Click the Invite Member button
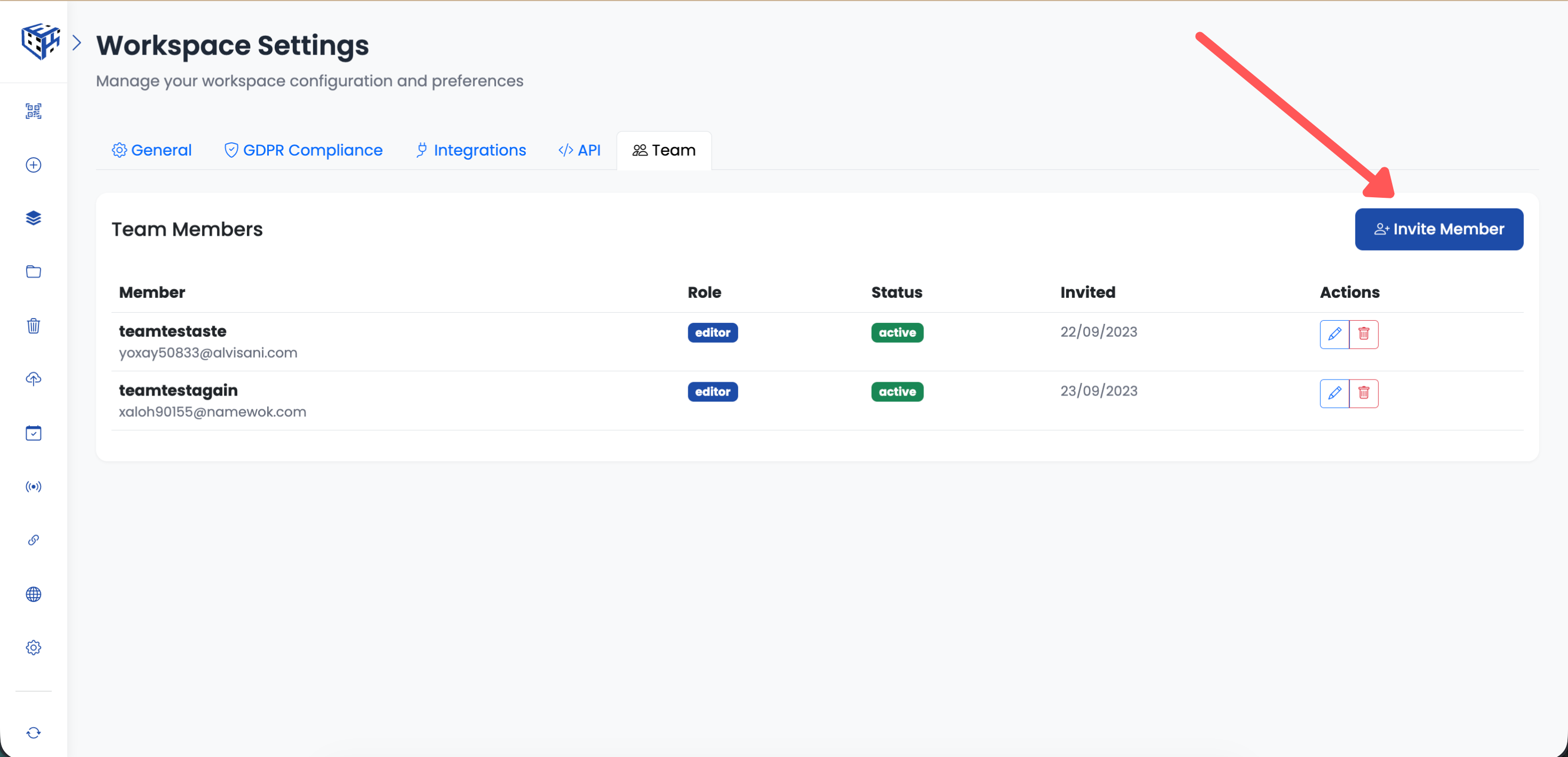Viewport: 1568px width, 757px height. click(x=1438, y=229)
